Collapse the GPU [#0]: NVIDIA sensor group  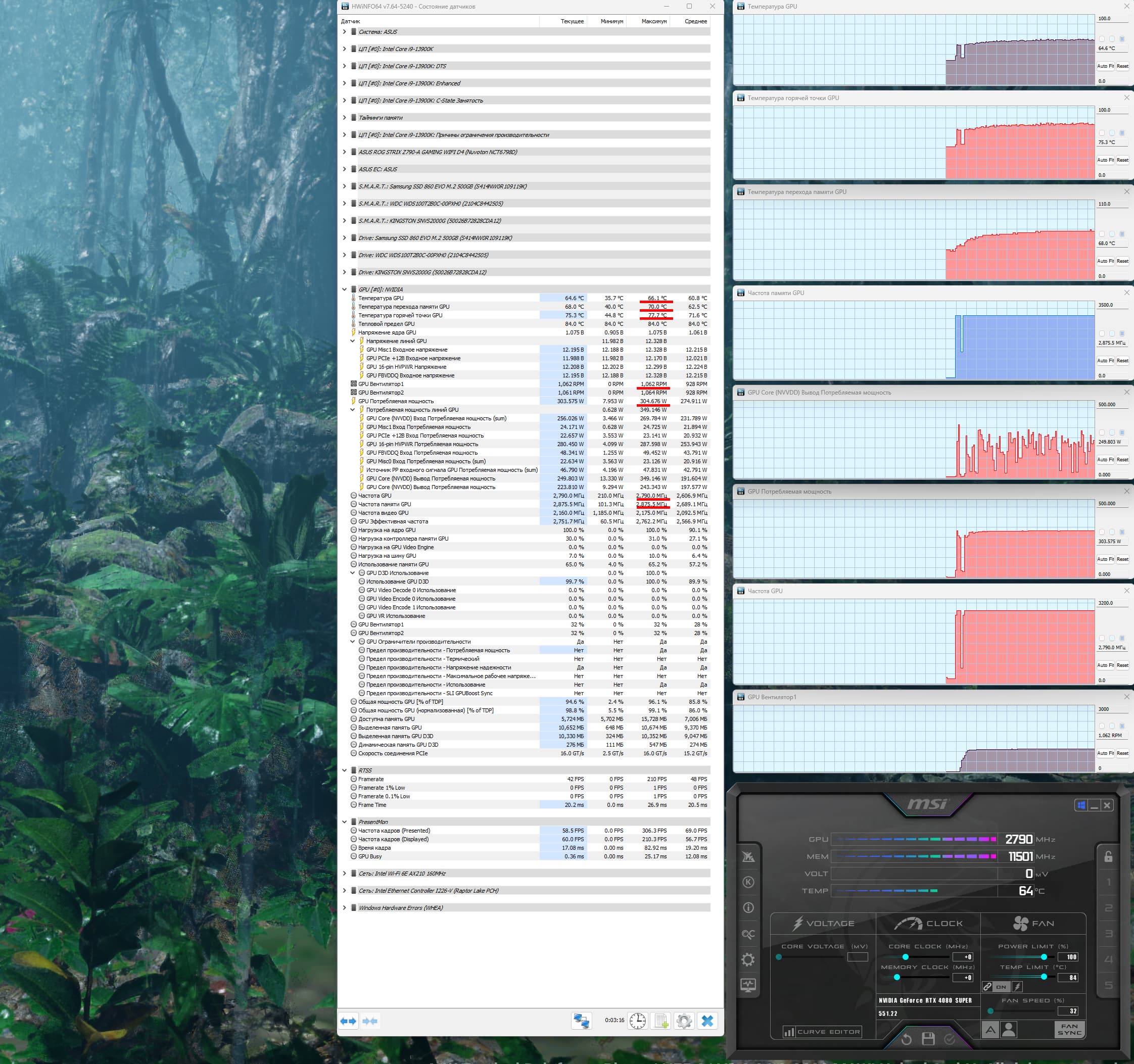(x=344, y=289)
